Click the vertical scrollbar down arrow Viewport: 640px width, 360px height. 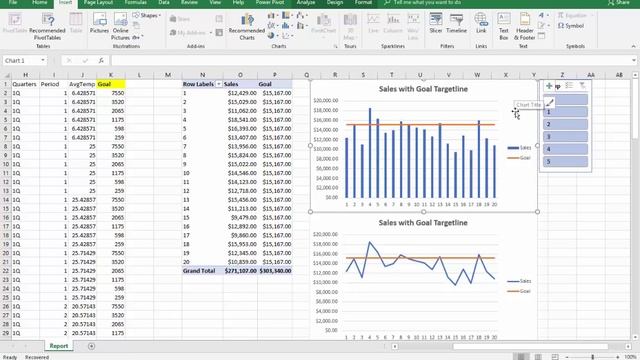(x=635, y=338)
